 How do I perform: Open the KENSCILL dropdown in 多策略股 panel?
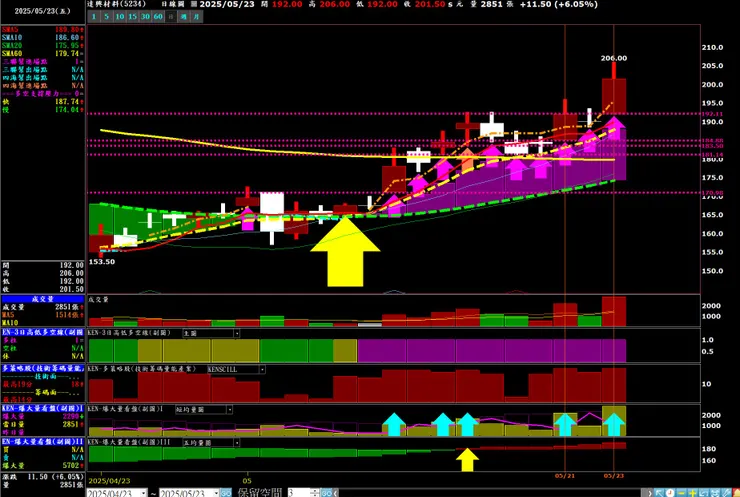point(262,369)
